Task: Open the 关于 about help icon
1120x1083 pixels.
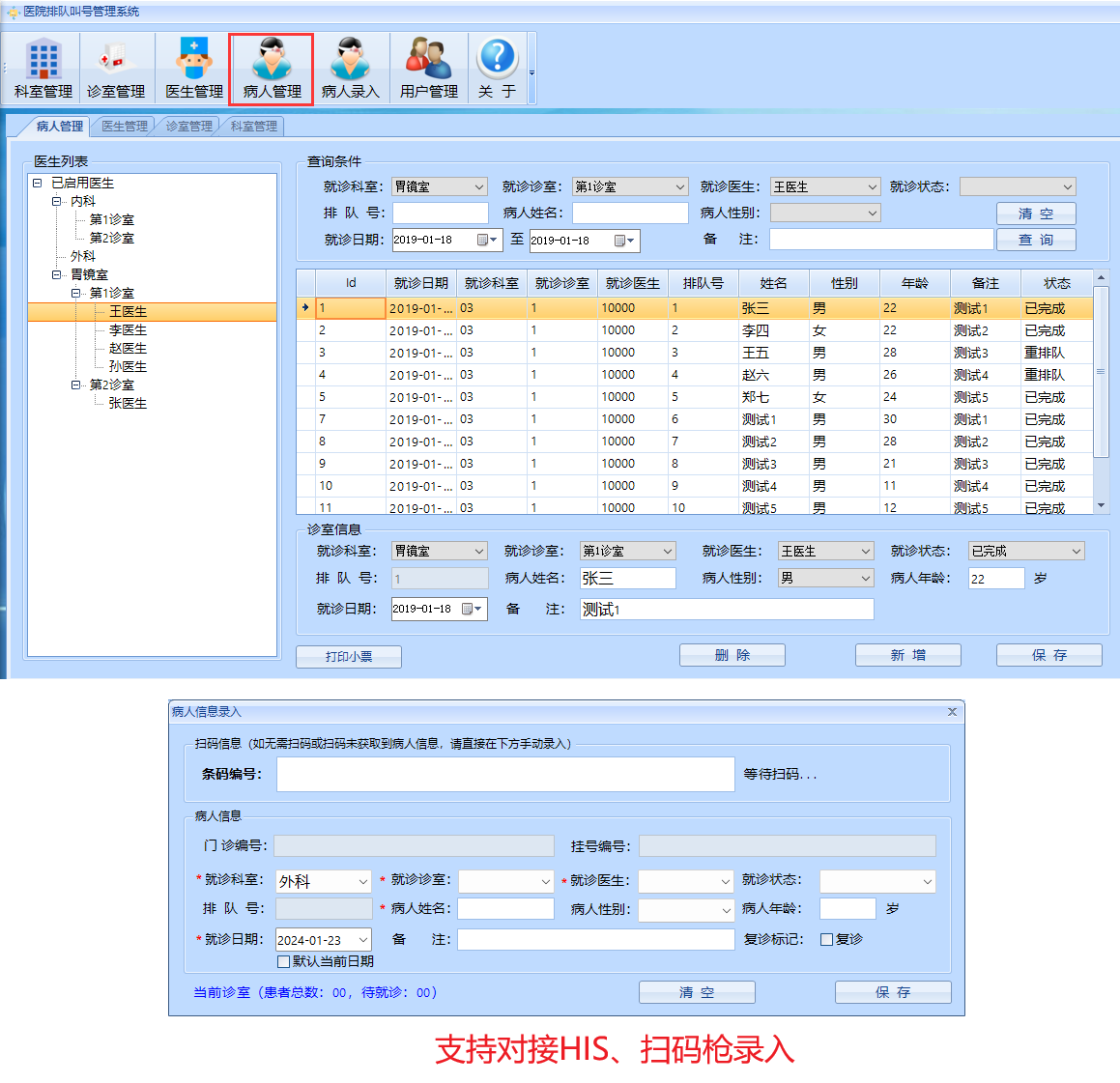Action: coord(498,70)
